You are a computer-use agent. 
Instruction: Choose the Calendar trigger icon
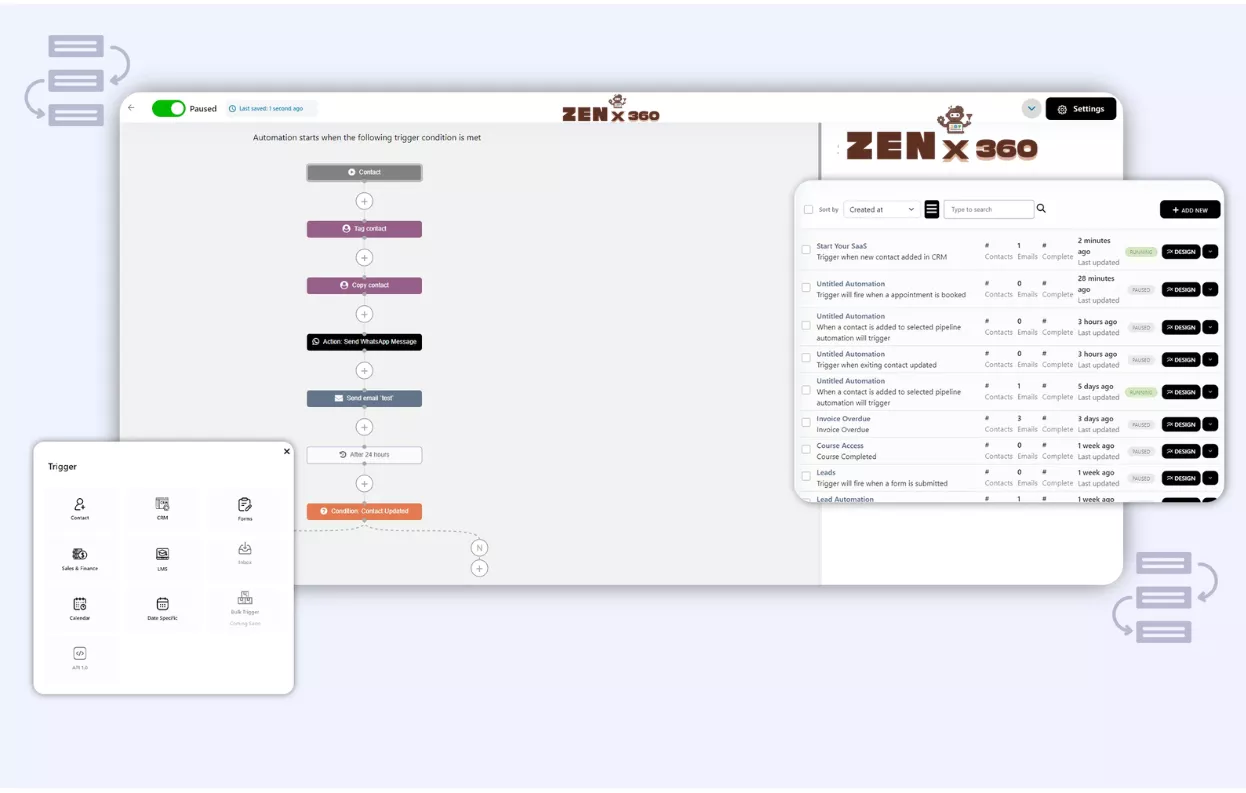(x=80, y=604)
